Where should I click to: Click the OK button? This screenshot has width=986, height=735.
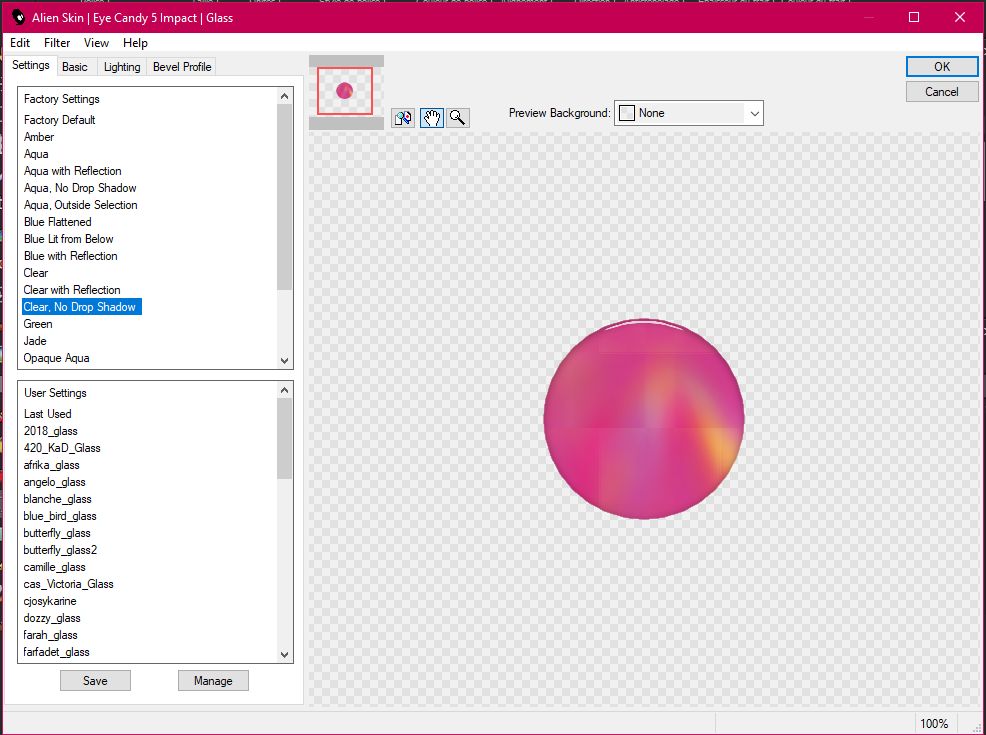pyautogui.click(x=942, y=67)
